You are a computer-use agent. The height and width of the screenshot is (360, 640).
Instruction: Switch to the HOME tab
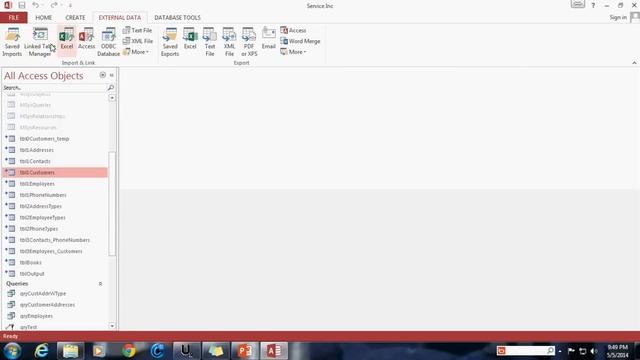[44, 18]
